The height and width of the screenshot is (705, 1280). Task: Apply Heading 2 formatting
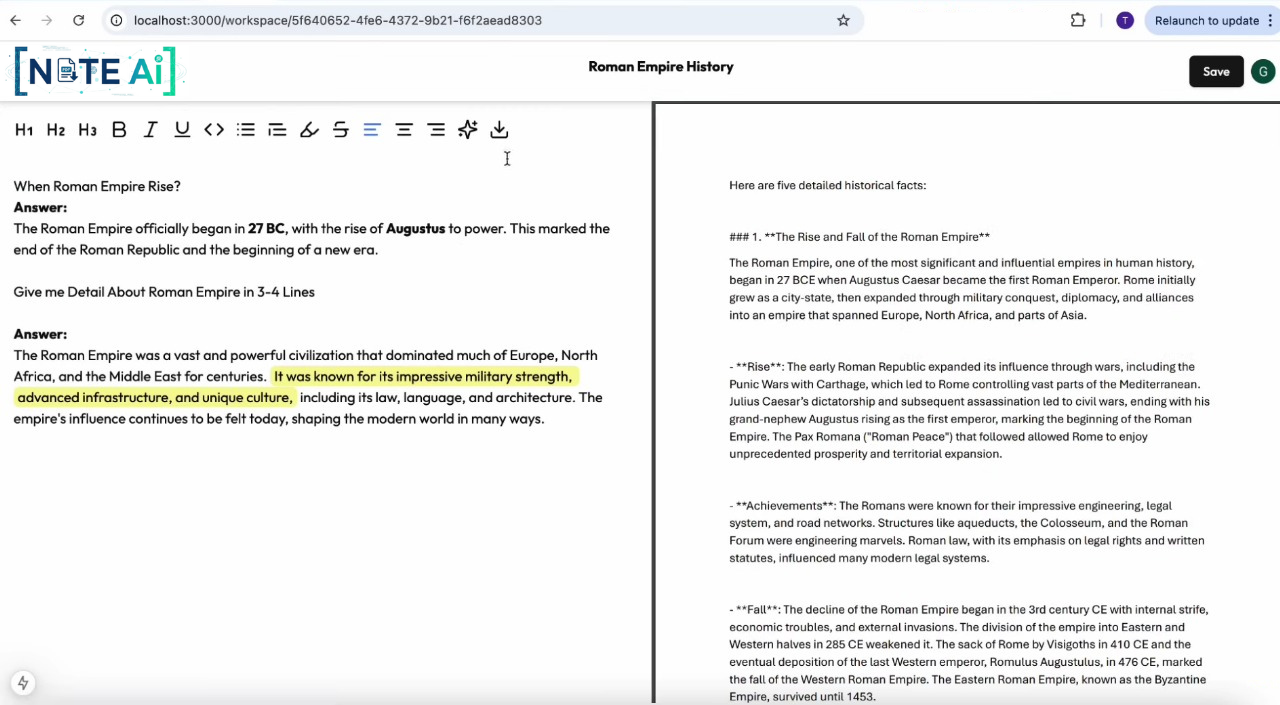tap(56, 130)
